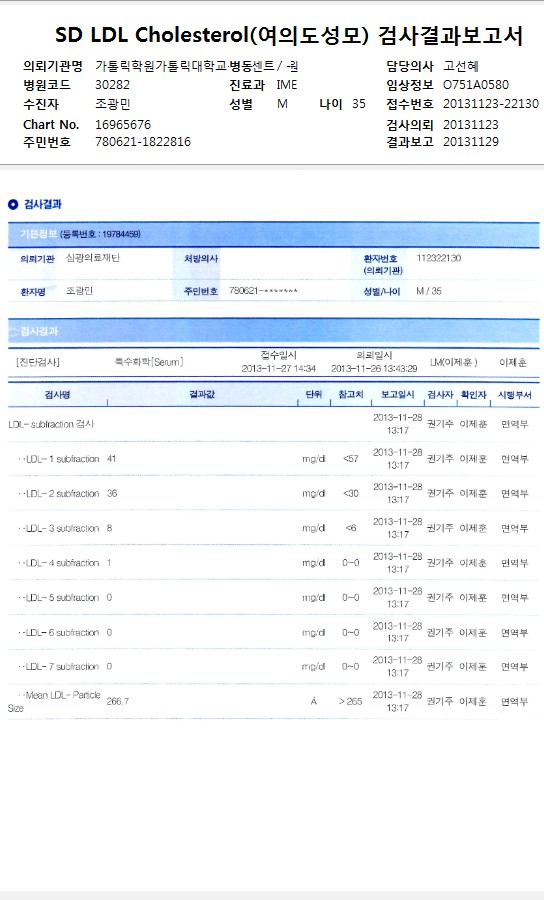
Task: Select the LDL-3 subfraction row
Action: coord(274,528)
